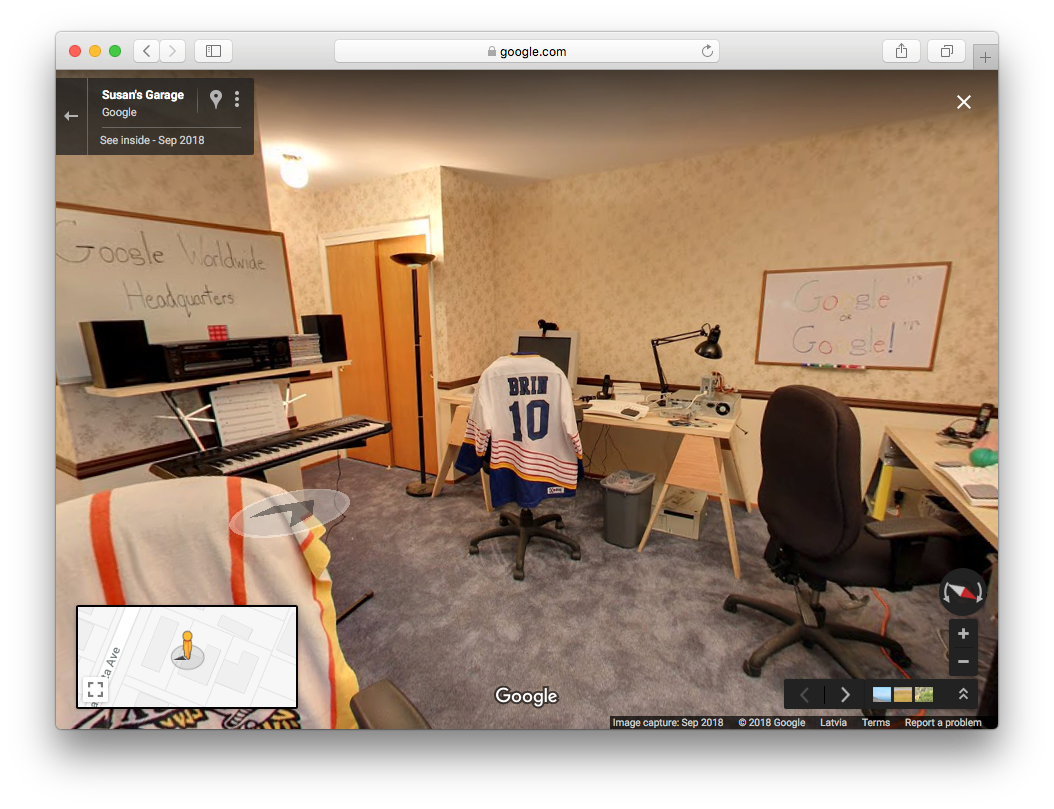The width and height of the screenshot is (1054, 809).
Task: Open a new tab with the plus button
Action: pyautogui.click(x=985, y=58)
